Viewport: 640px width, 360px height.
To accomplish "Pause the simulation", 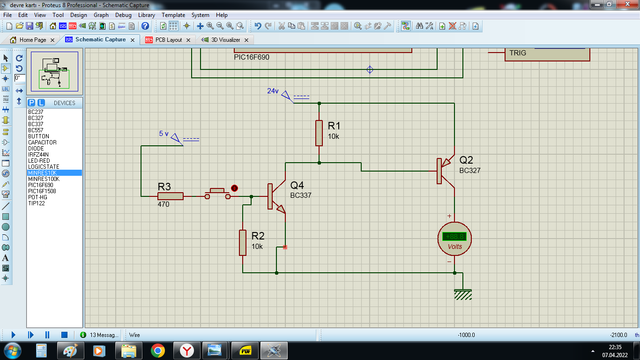I will tap(47, 335).
